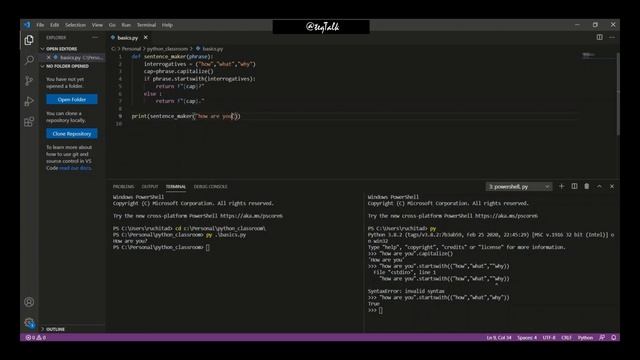Switch to the Problems tab

coord(123,187)
